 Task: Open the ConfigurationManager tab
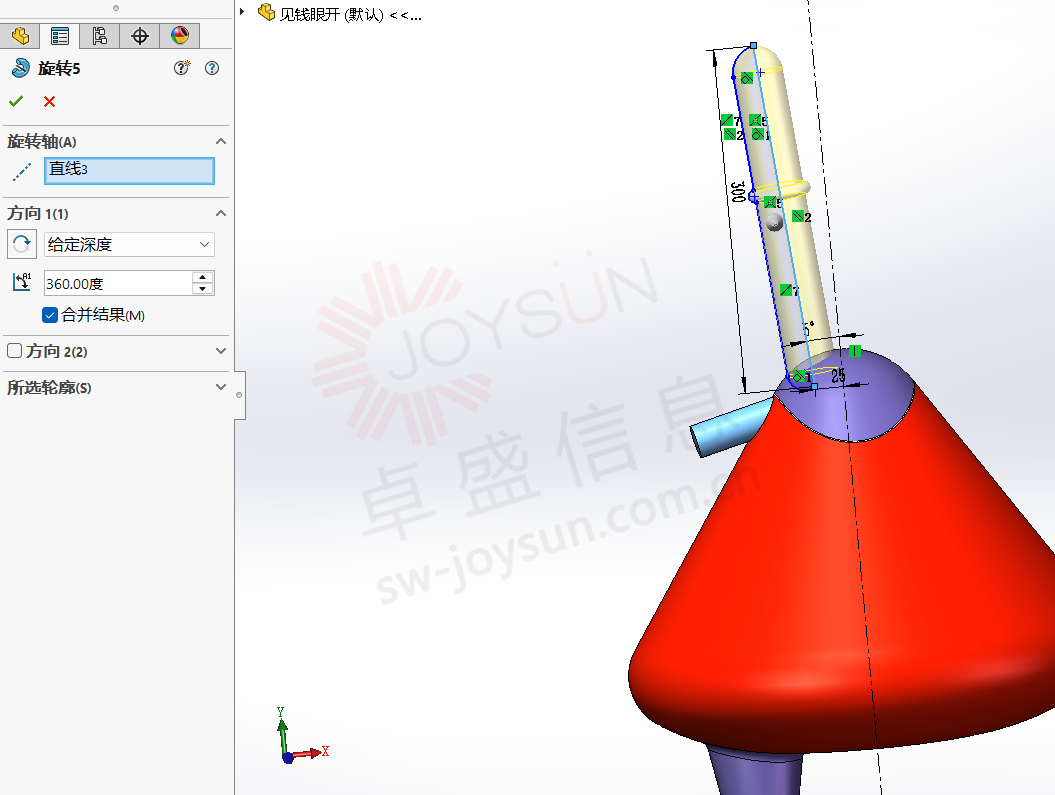[x=100, y=36]
